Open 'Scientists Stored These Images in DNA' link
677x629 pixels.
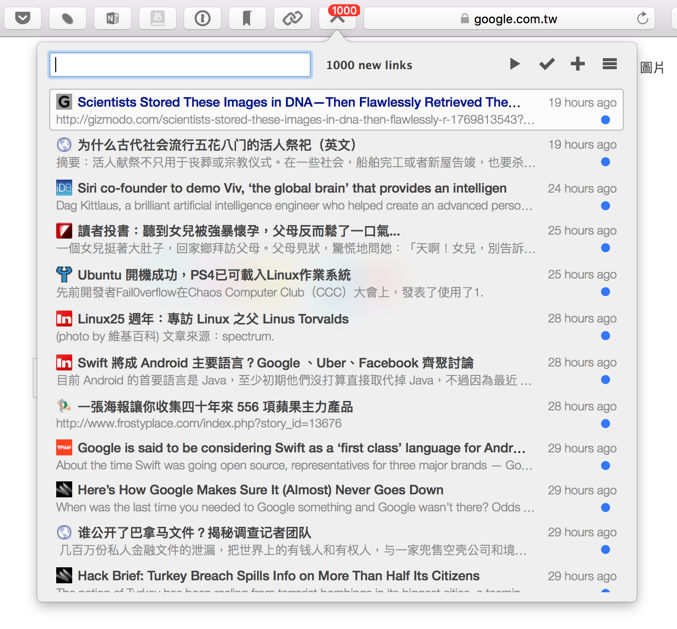[299, 102]
